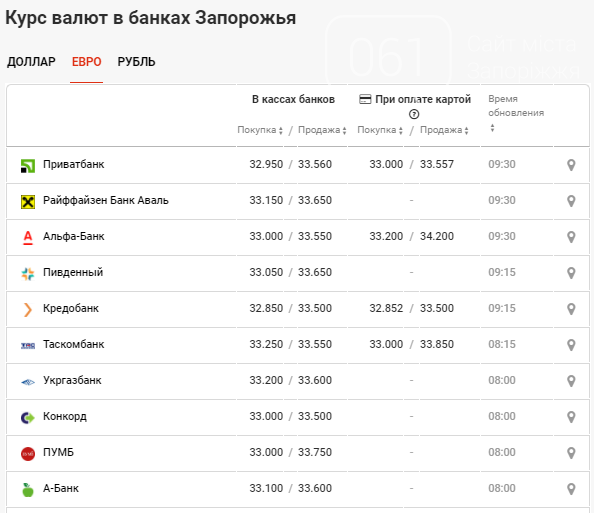Click Укргазбанк purchase rate 33.200
Image resolution: width=594 pixels, height=513 pixels.
[266, 380]
